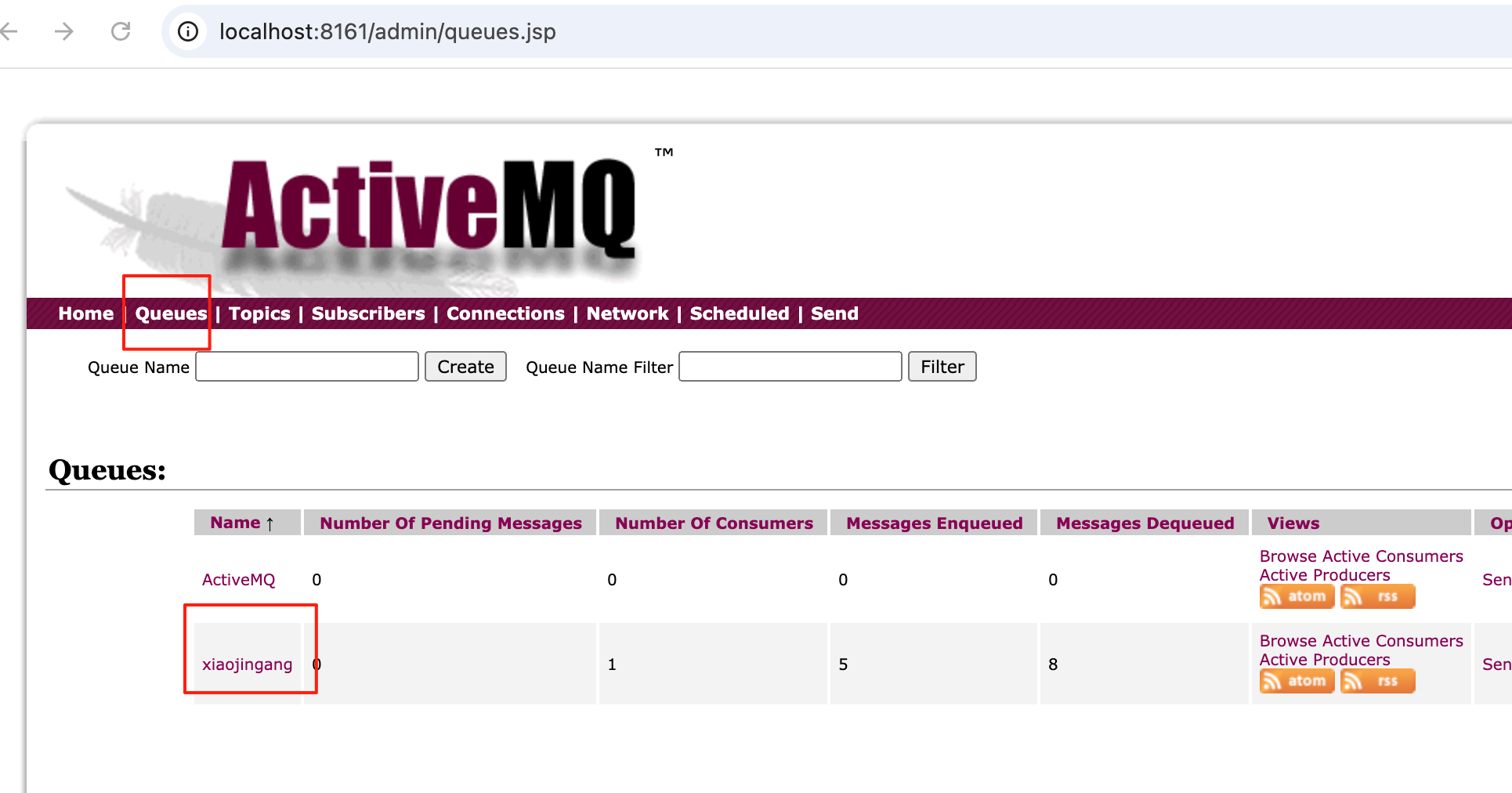
Task: Click the browser forward arrow
Action: pyautogui.click(x=64, y=31)
